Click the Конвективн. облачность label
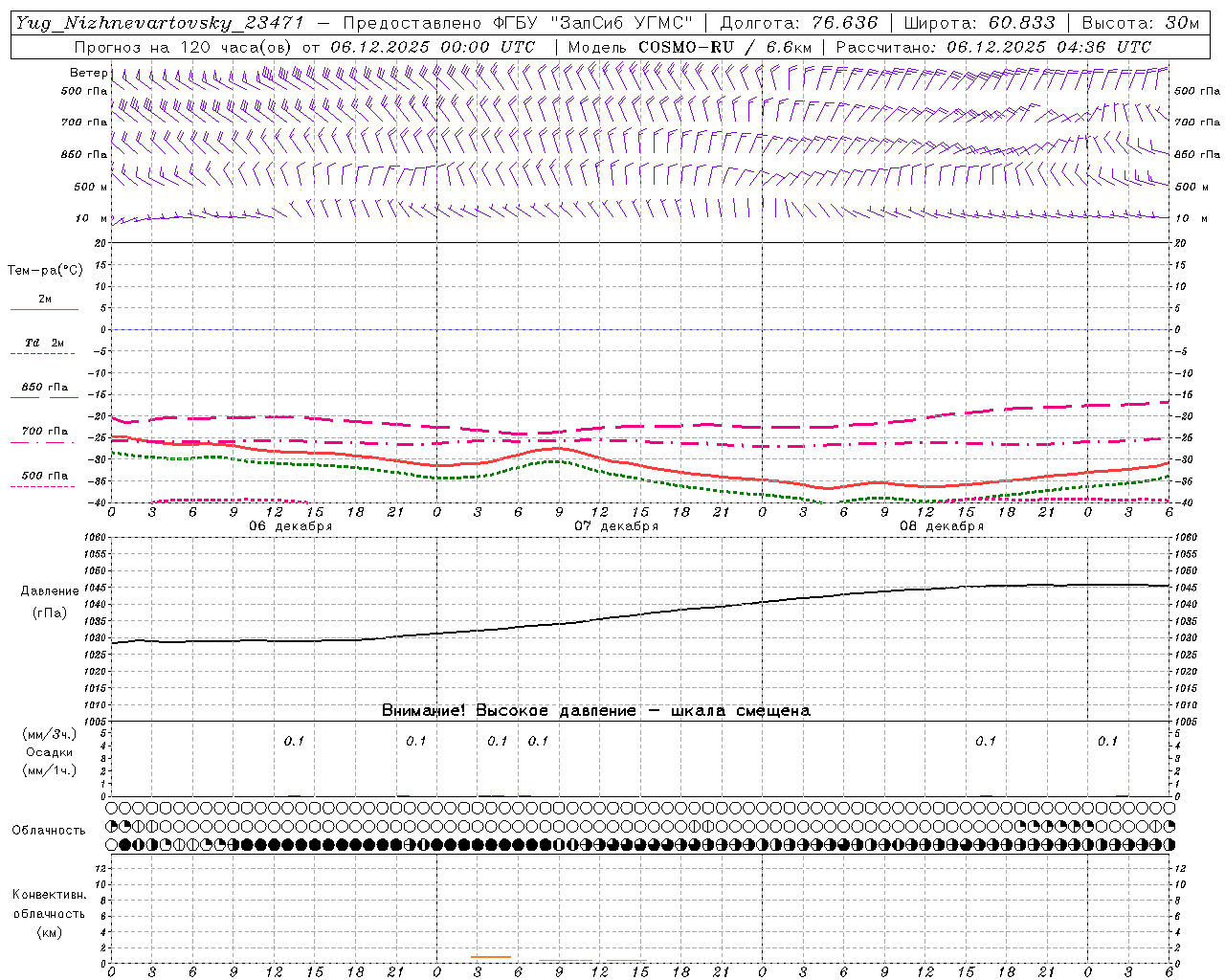Screen dimensions: 1225x980 click(x=49, y=904)
